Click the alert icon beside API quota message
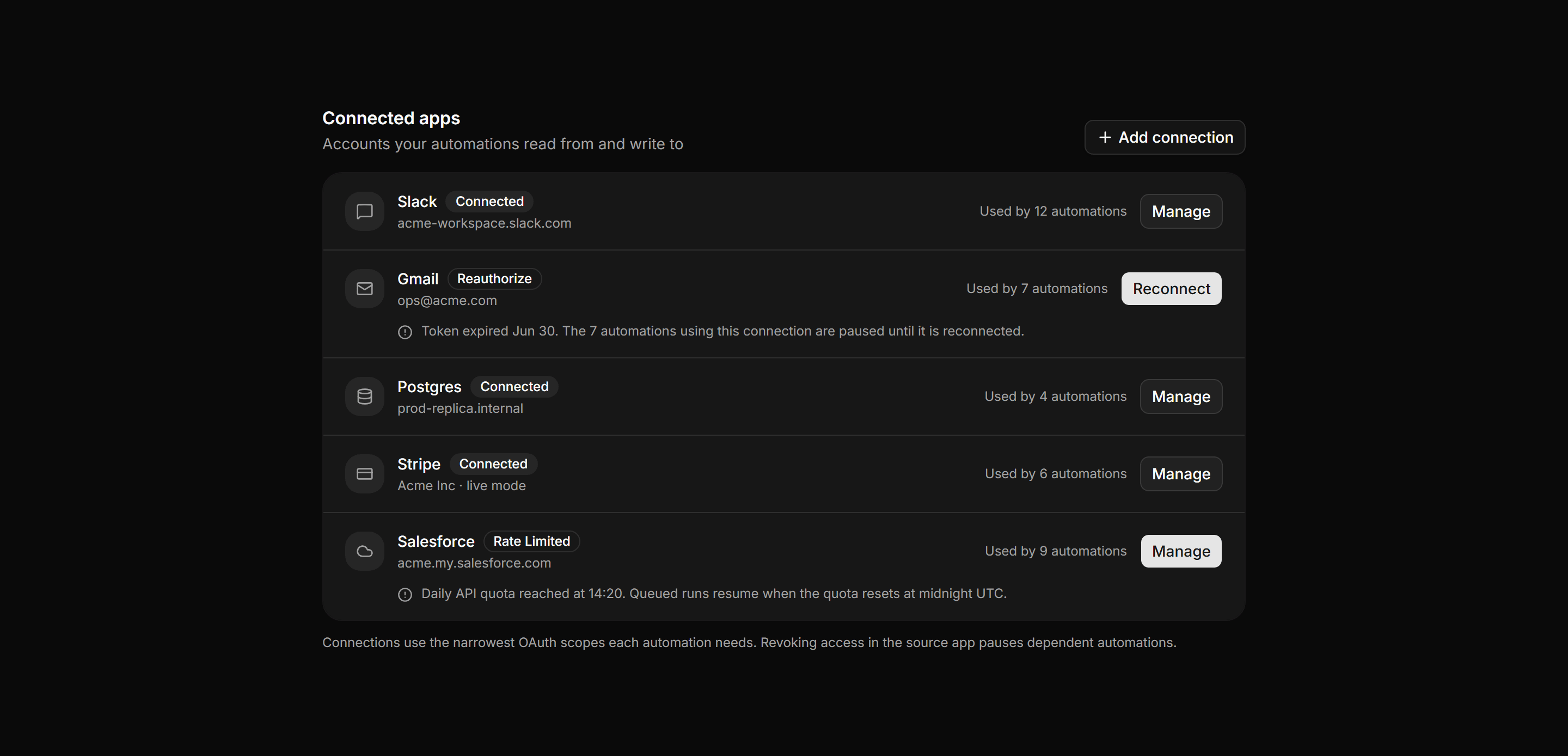The width and height of the screenshot is (1568, 756). 405,595
